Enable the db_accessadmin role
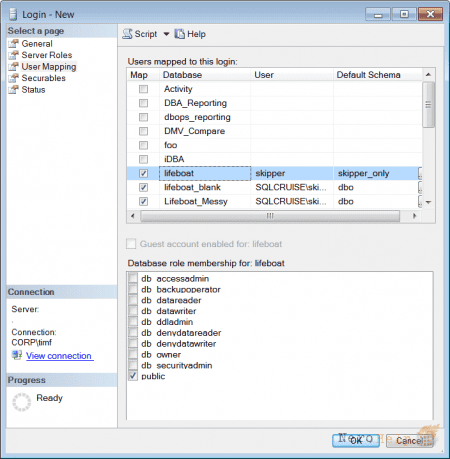This screenshot has width=450, height=459. tap(133, 278)
